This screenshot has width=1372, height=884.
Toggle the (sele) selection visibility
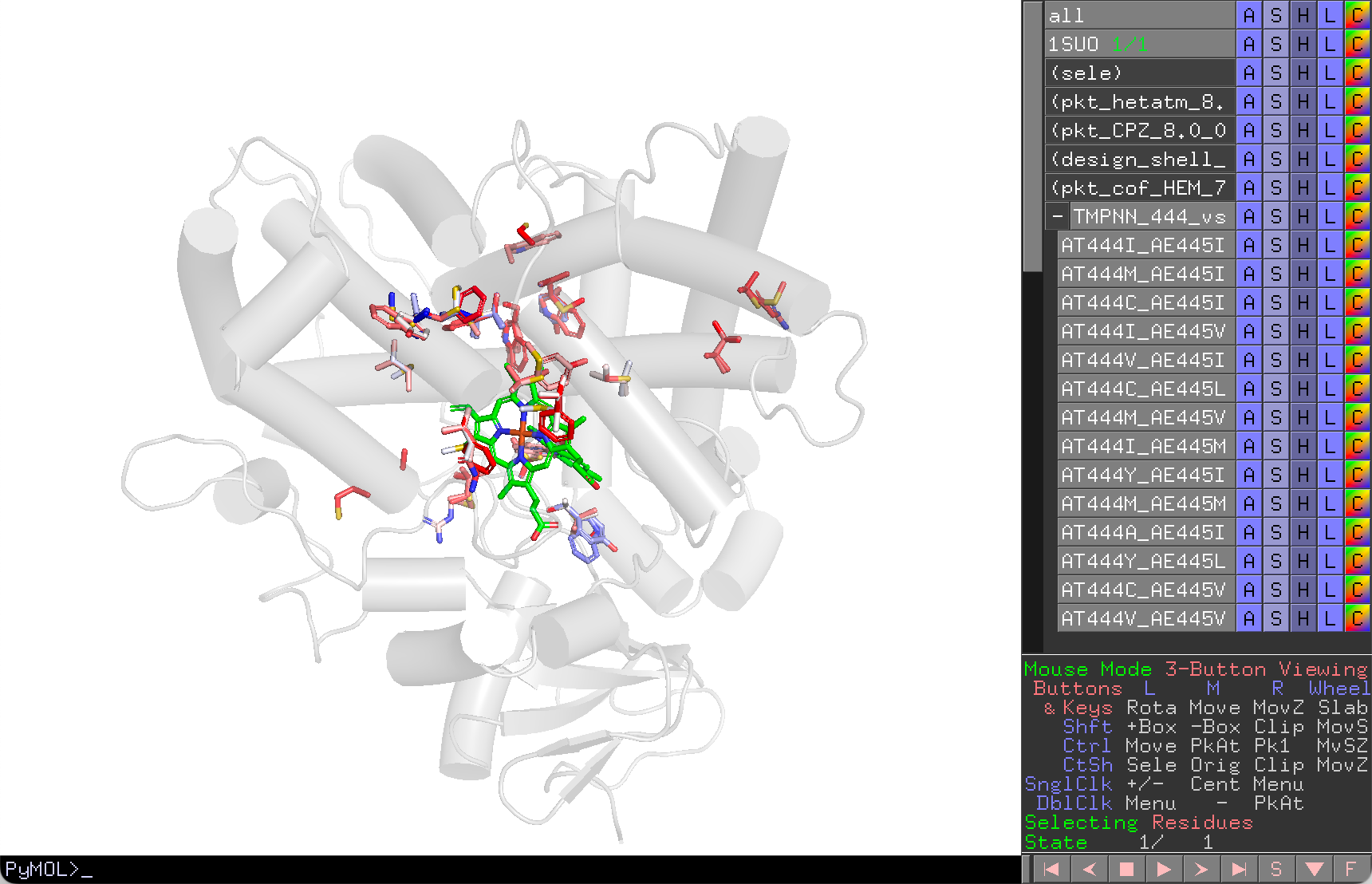[x=1140, y=73]
